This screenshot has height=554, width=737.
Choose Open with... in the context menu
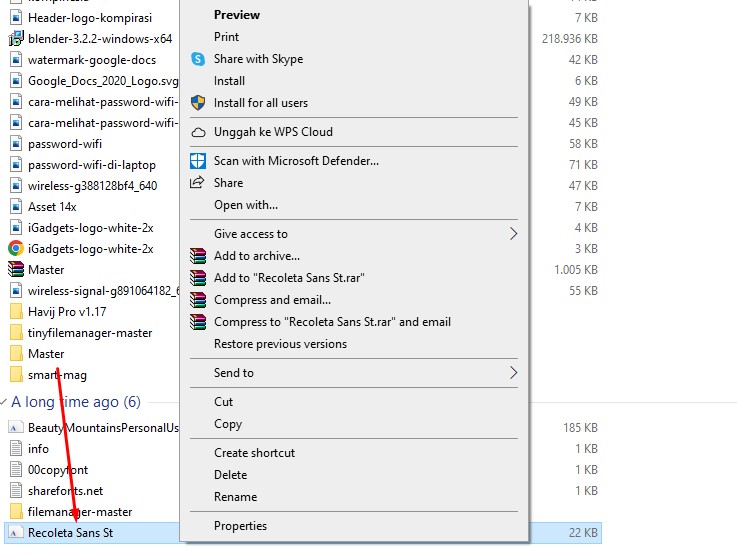point(246,205)
